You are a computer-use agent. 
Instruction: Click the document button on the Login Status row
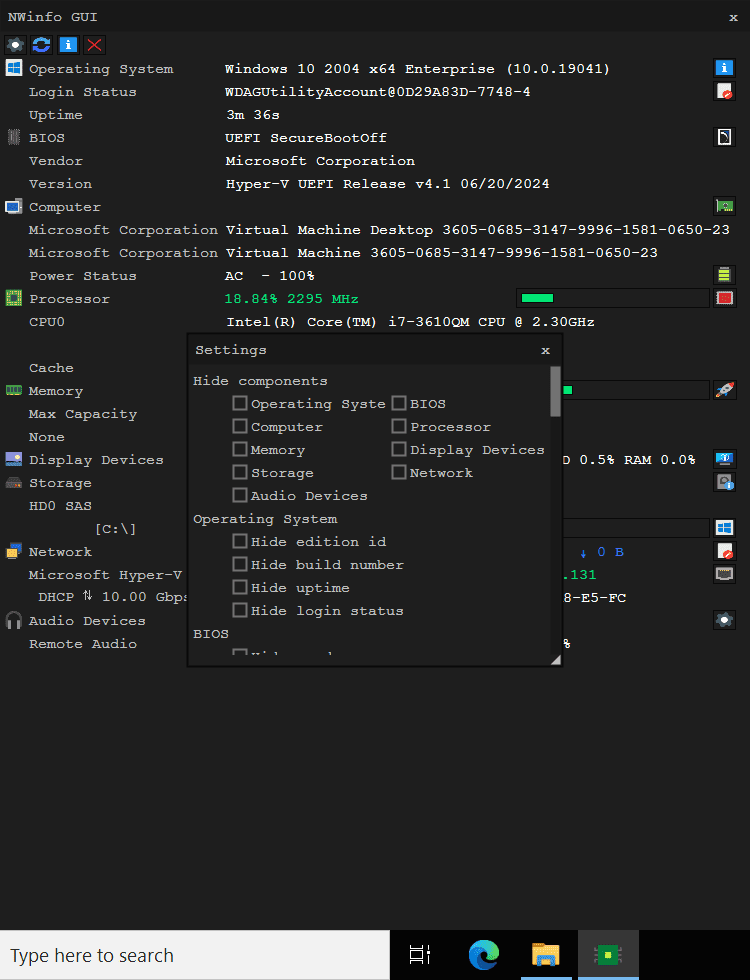[724, 91]
